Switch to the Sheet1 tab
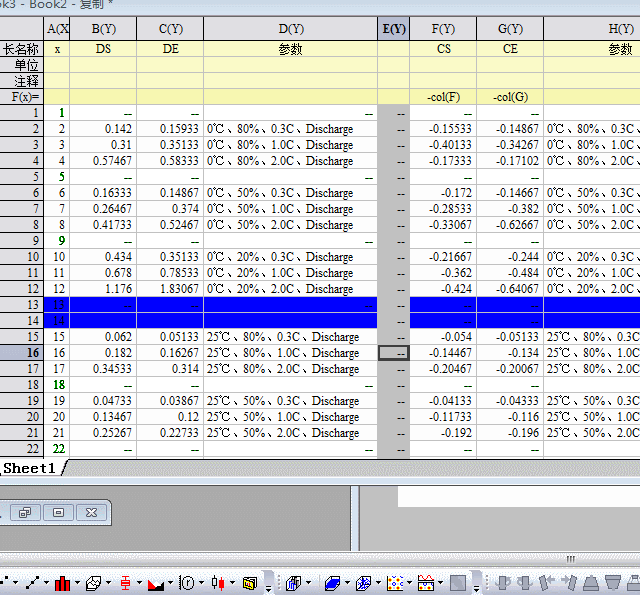 (x=32, y=468)
